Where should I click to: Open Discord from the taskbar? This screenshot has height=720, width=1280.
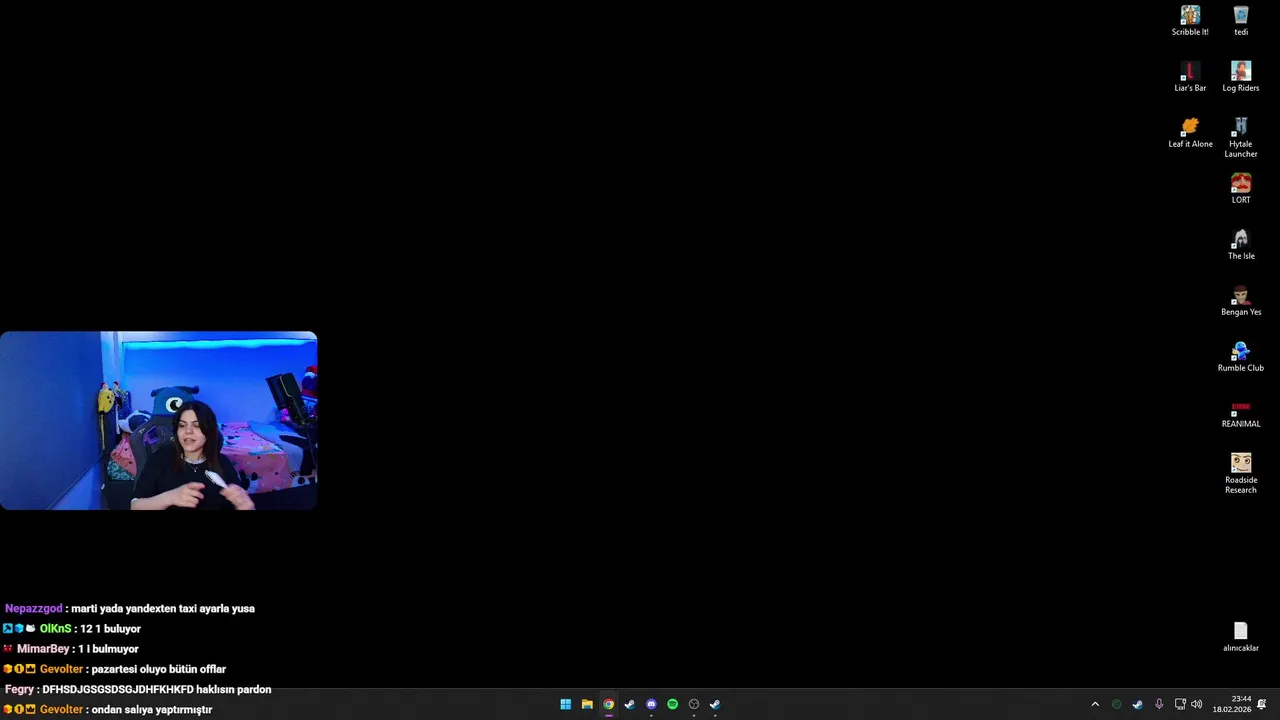(x=651, y=704)
